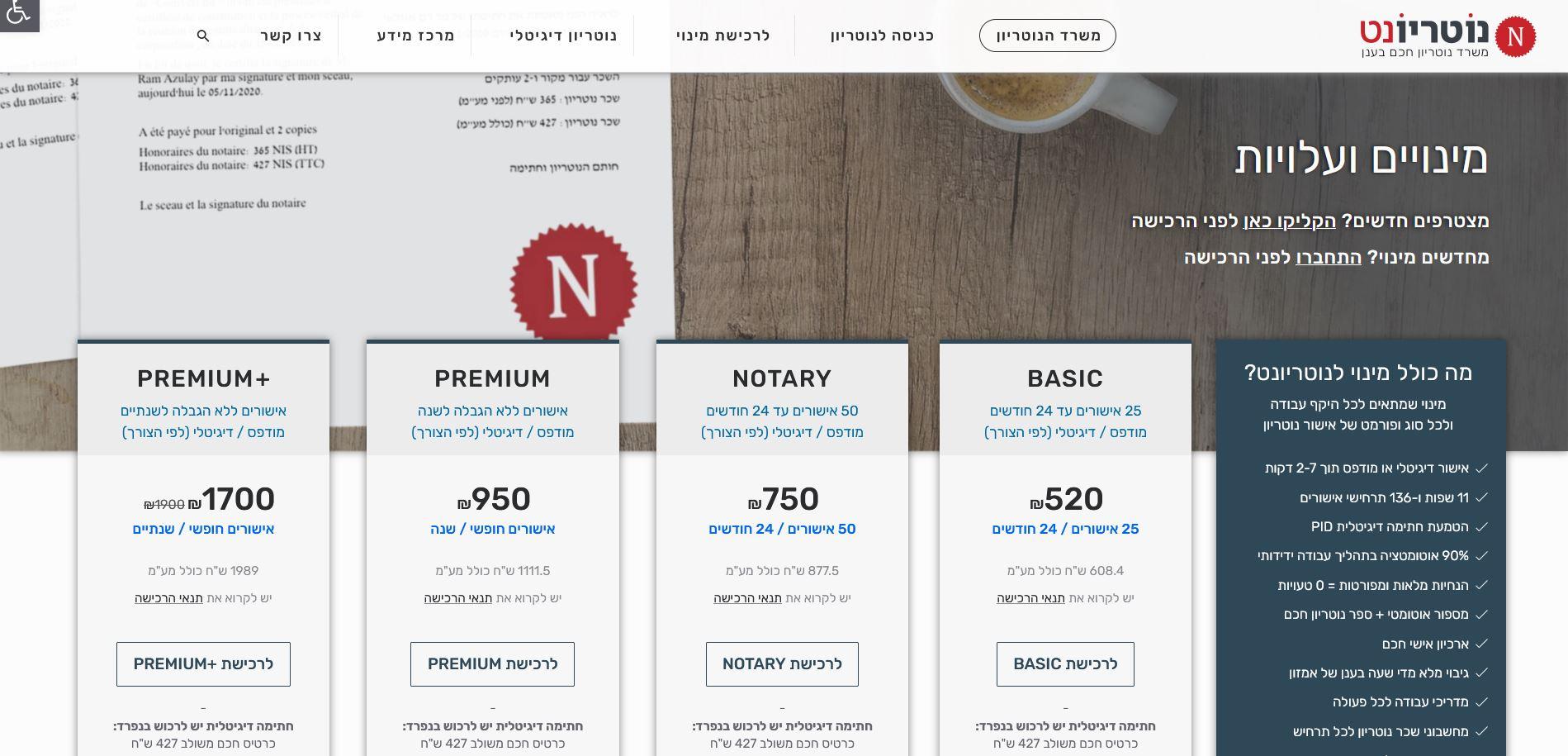Click the search magnifier icon
Screen dimensions: 1568x756
203,36
